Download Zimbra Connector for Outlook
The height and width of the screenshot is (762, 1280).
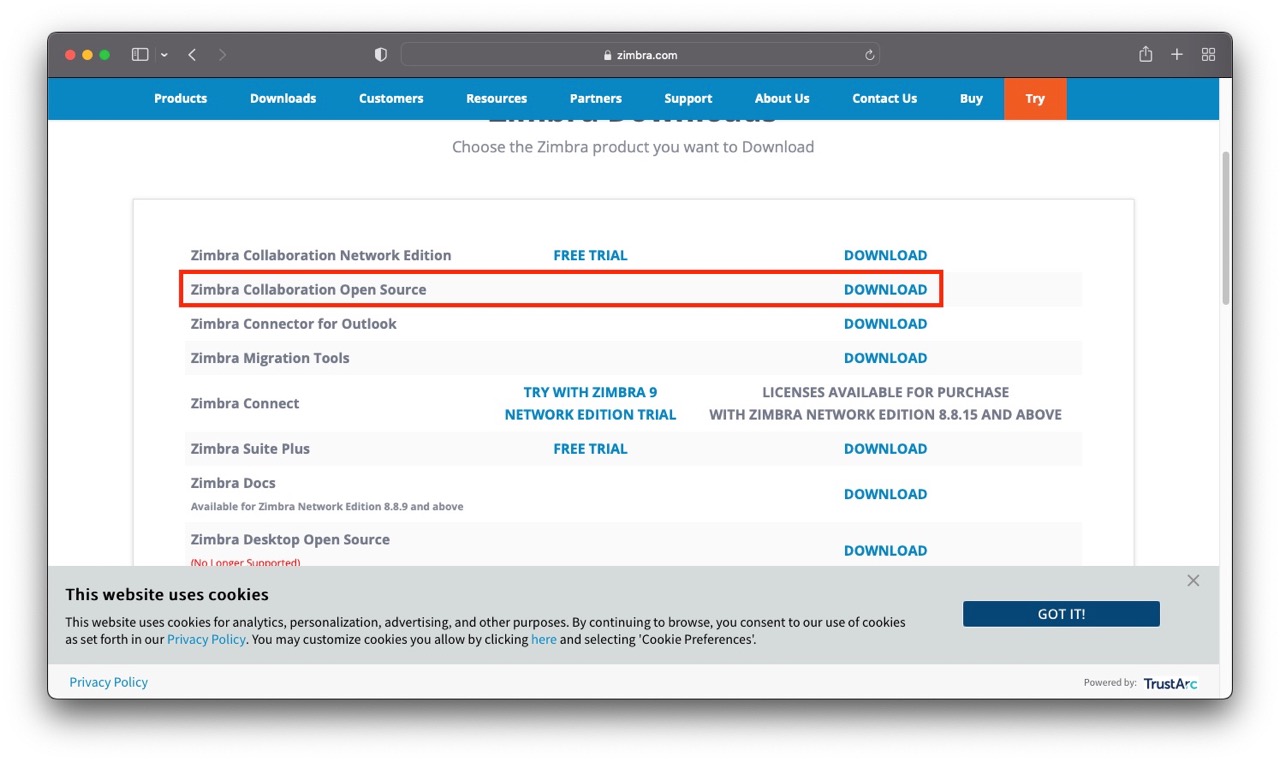[885, 323]
